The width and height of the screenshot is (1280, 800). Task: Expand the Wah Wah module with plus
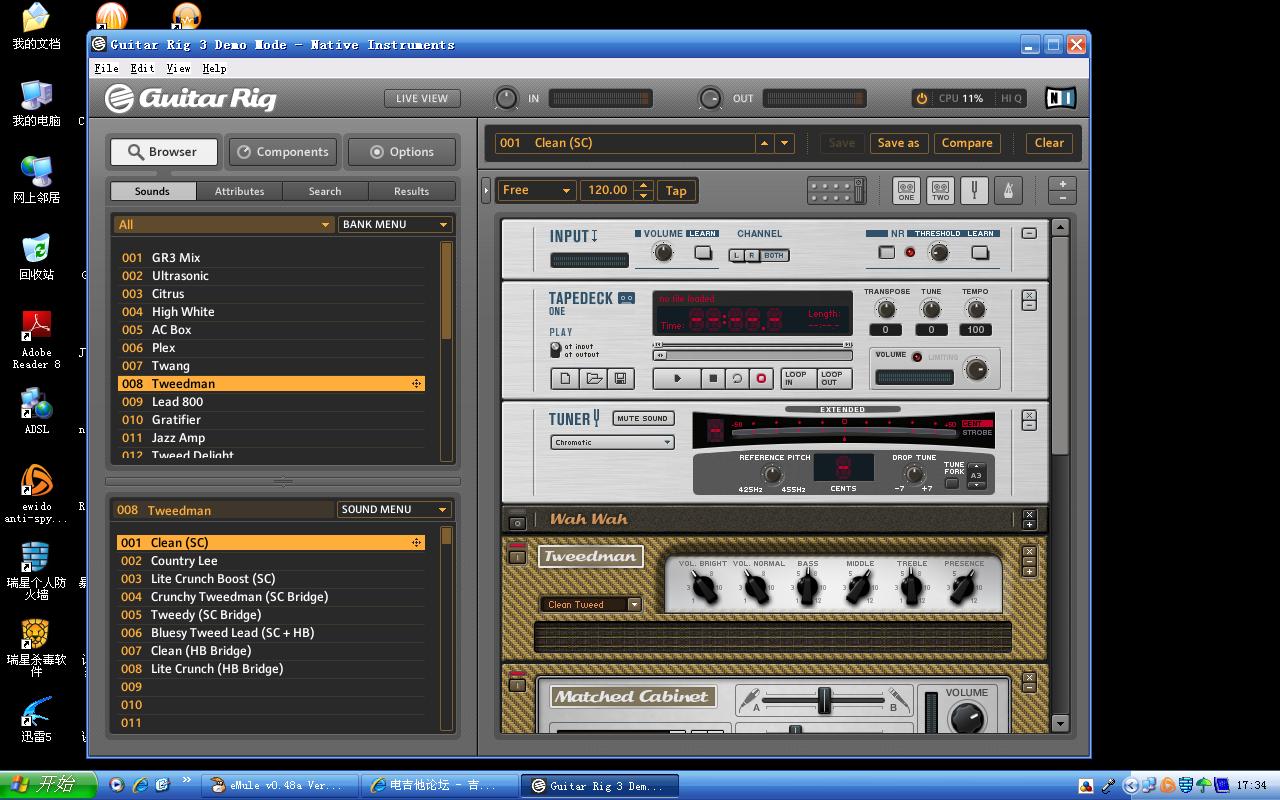tap(1029, 524)
